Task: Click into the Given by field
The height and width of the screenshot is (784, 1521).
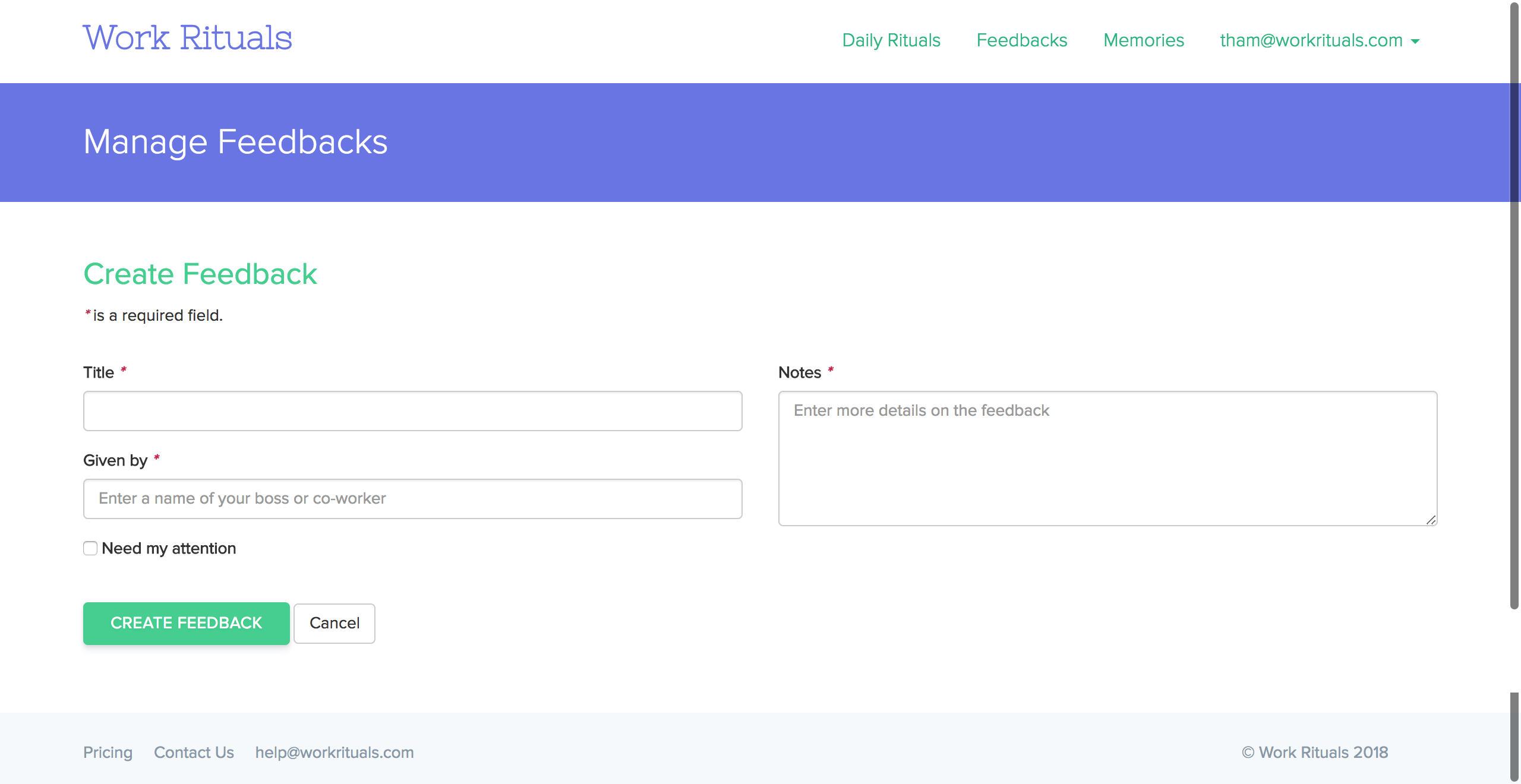Action: click(x=412, y=499)
